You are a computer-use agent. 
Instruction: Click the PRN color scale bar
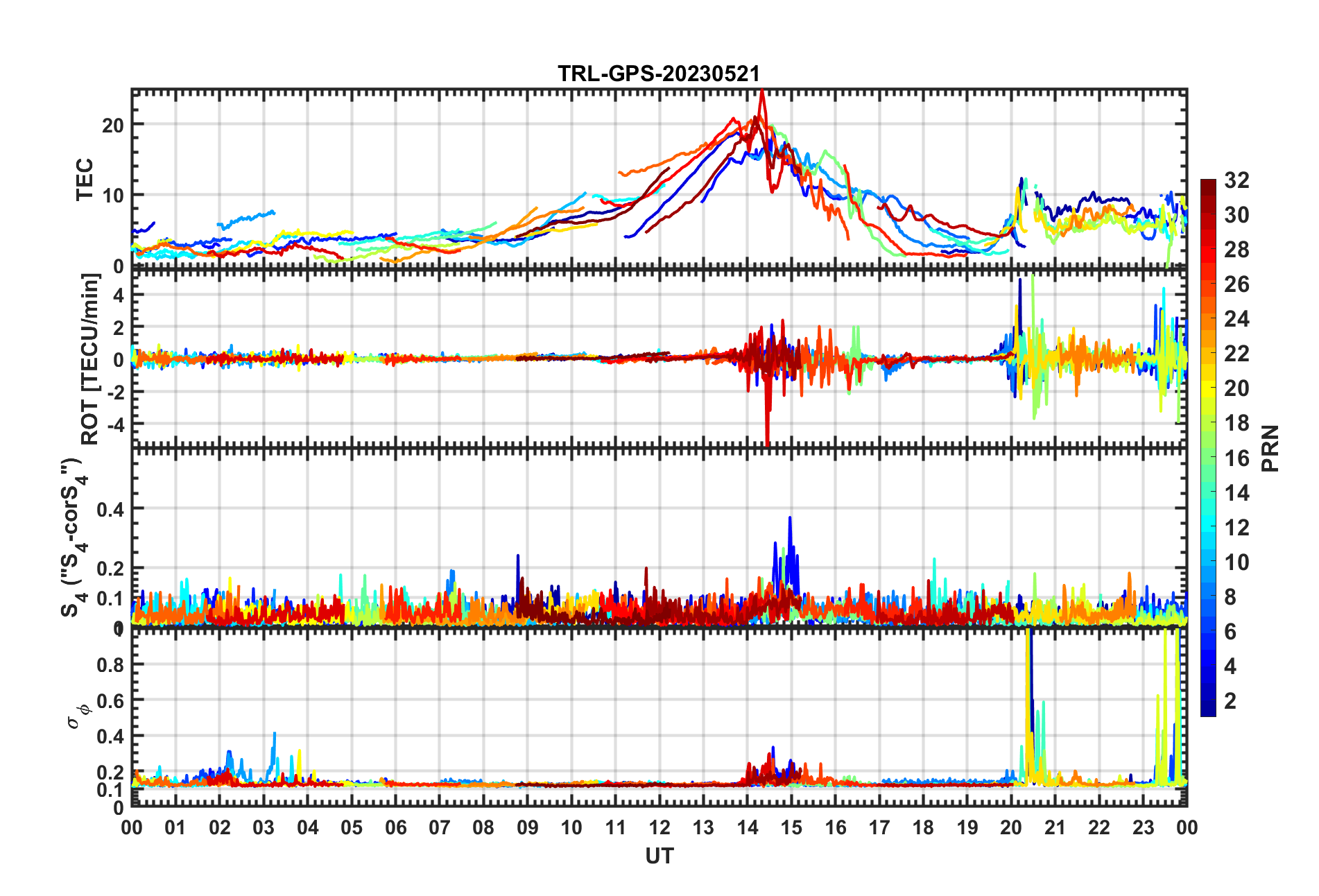(x=1208, y=448)
